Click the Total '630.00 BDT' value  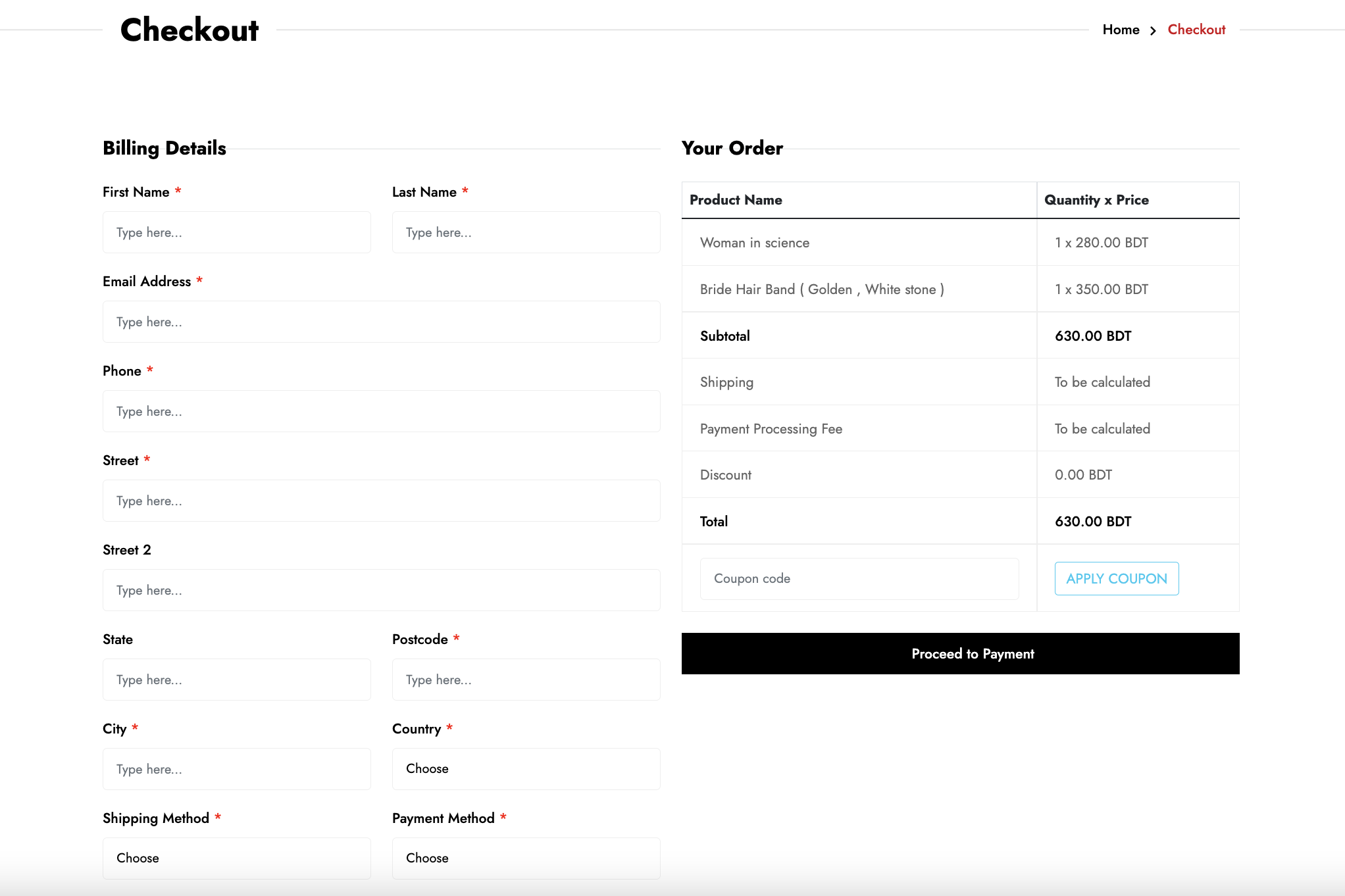click(1093, 522)
